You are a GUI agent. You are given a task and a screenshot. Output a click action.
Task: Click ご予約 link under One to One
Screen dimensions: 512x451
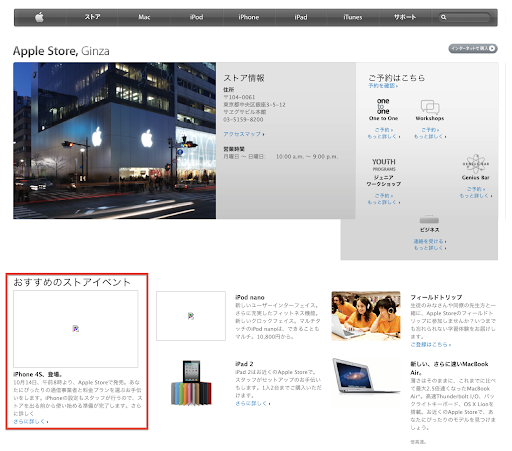[x=384, y=130]
